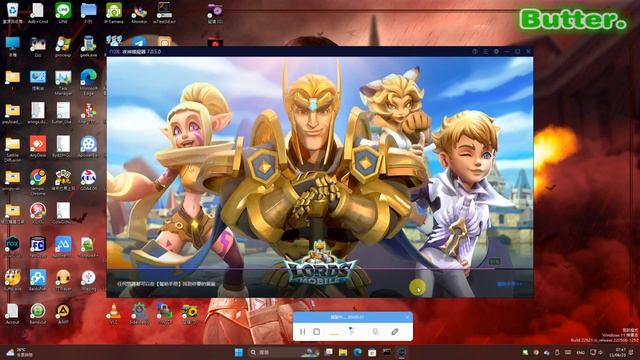Open Nox emulator settings gear
The width and height of the screenshot is (640, 360).
tap(496, 51)
